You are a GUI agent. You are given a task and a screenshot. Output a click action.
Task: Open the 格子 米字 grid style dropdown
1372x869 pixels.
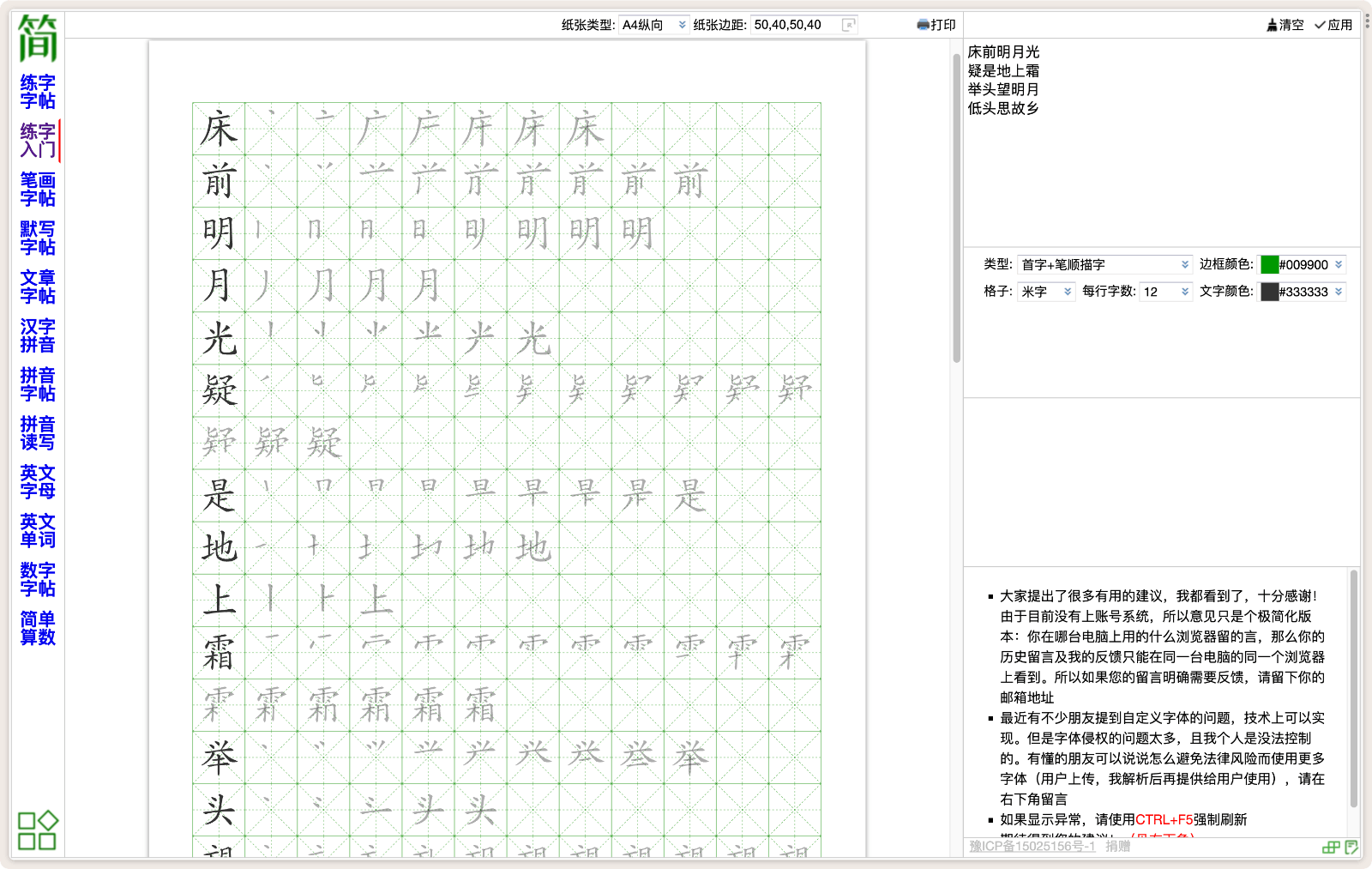click(1046, 292)
